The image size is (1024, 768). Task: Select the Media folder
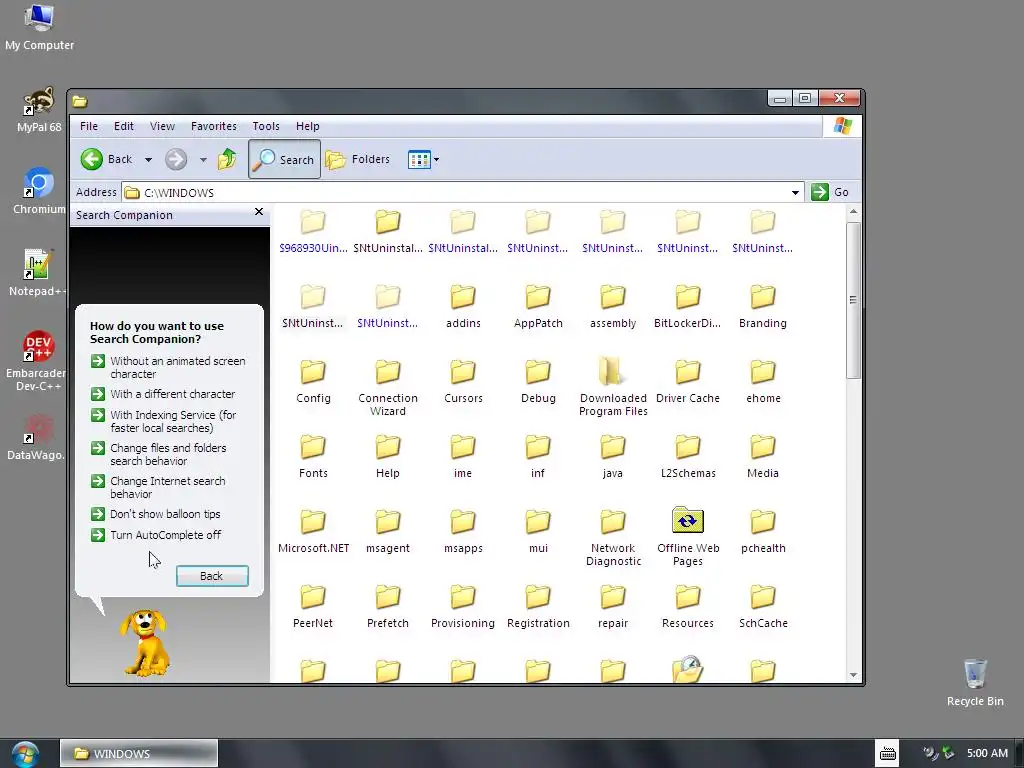click(x=763, y=457)
